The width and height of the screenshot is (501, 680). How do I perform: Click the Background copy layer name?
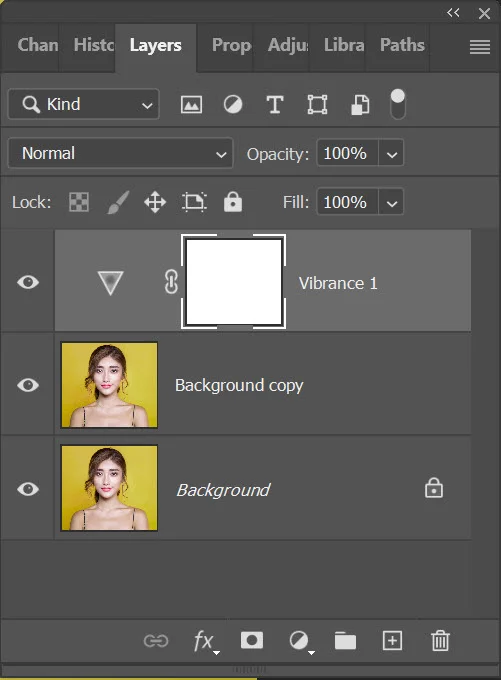coord(239,386)
